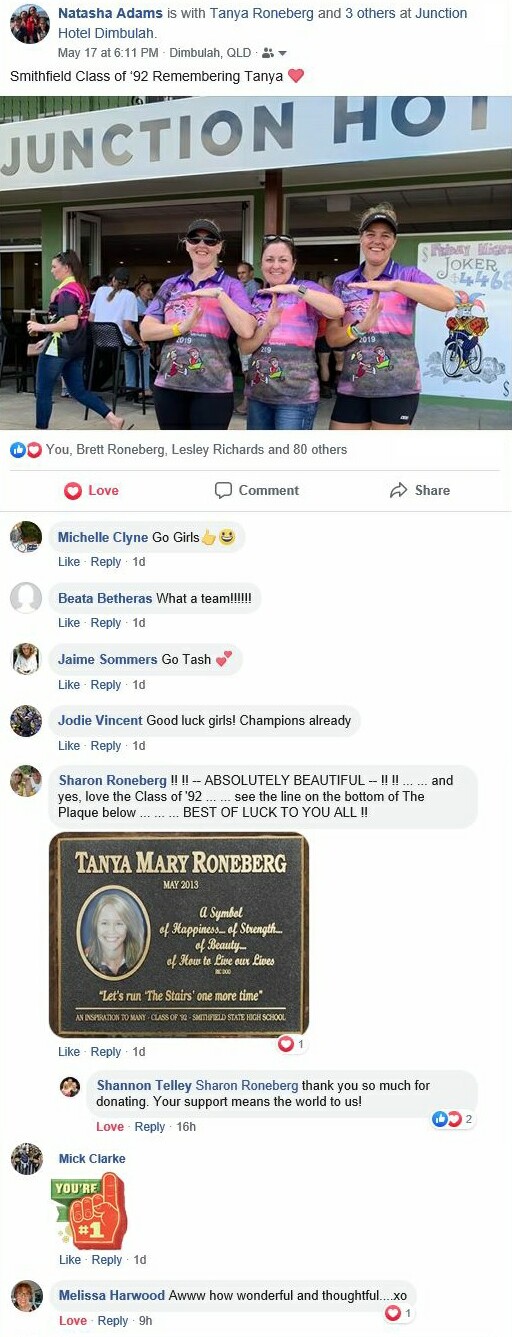View reactions on Shannon Telley's reply
The height and width of the screenshot is (1337, 512).
(x=452, y=1119)
